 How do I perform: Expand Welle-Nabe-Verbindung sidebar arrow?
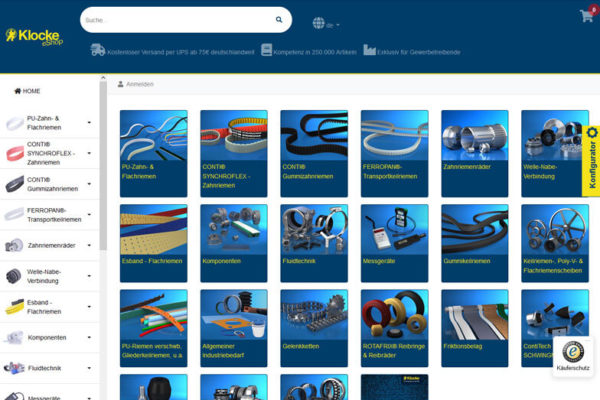pyautogui.click(x=89, y=276)
